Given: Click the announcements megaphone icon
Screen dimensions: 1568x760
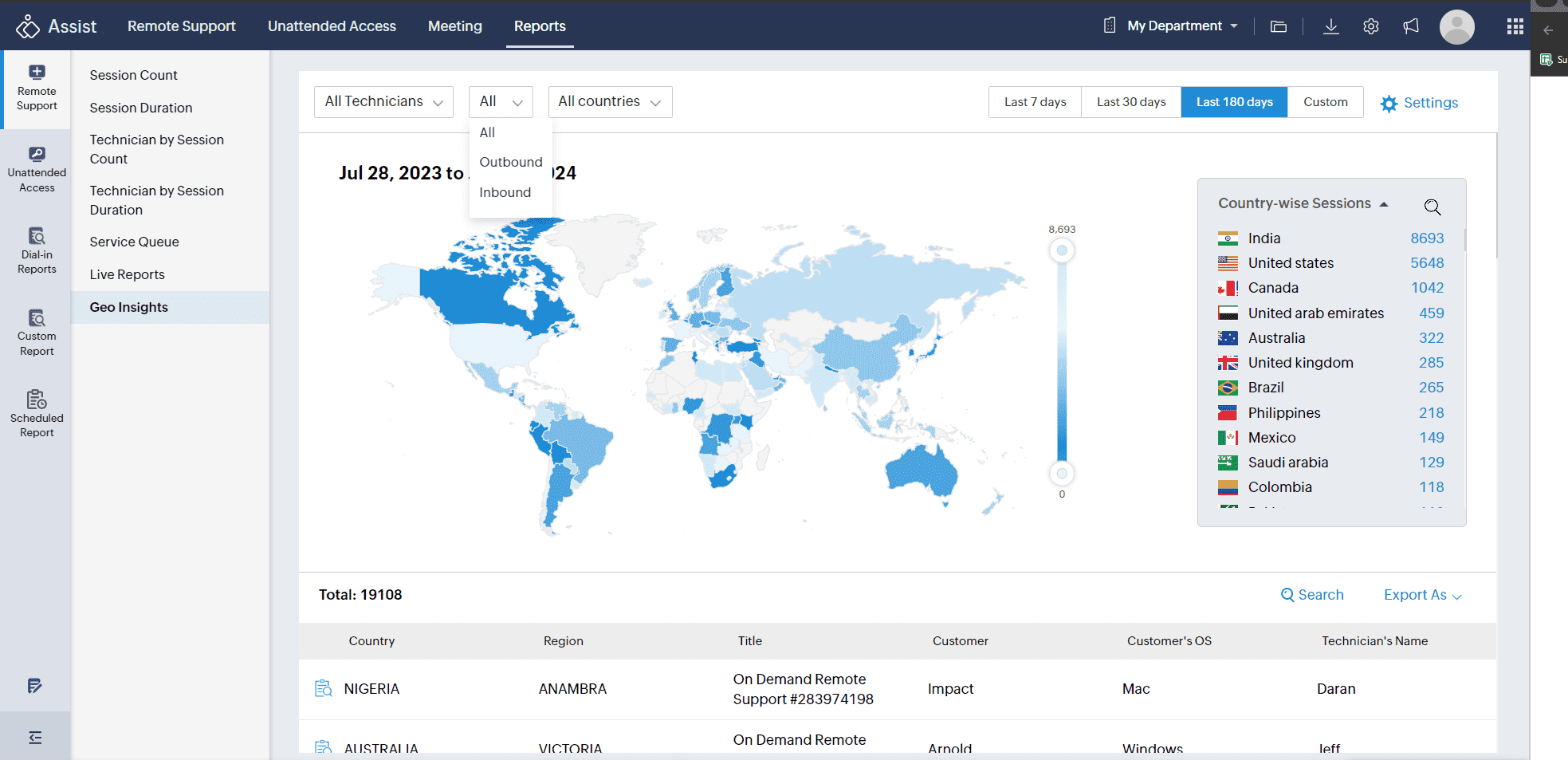Looking at the screenshot, I should (1411, 26).
